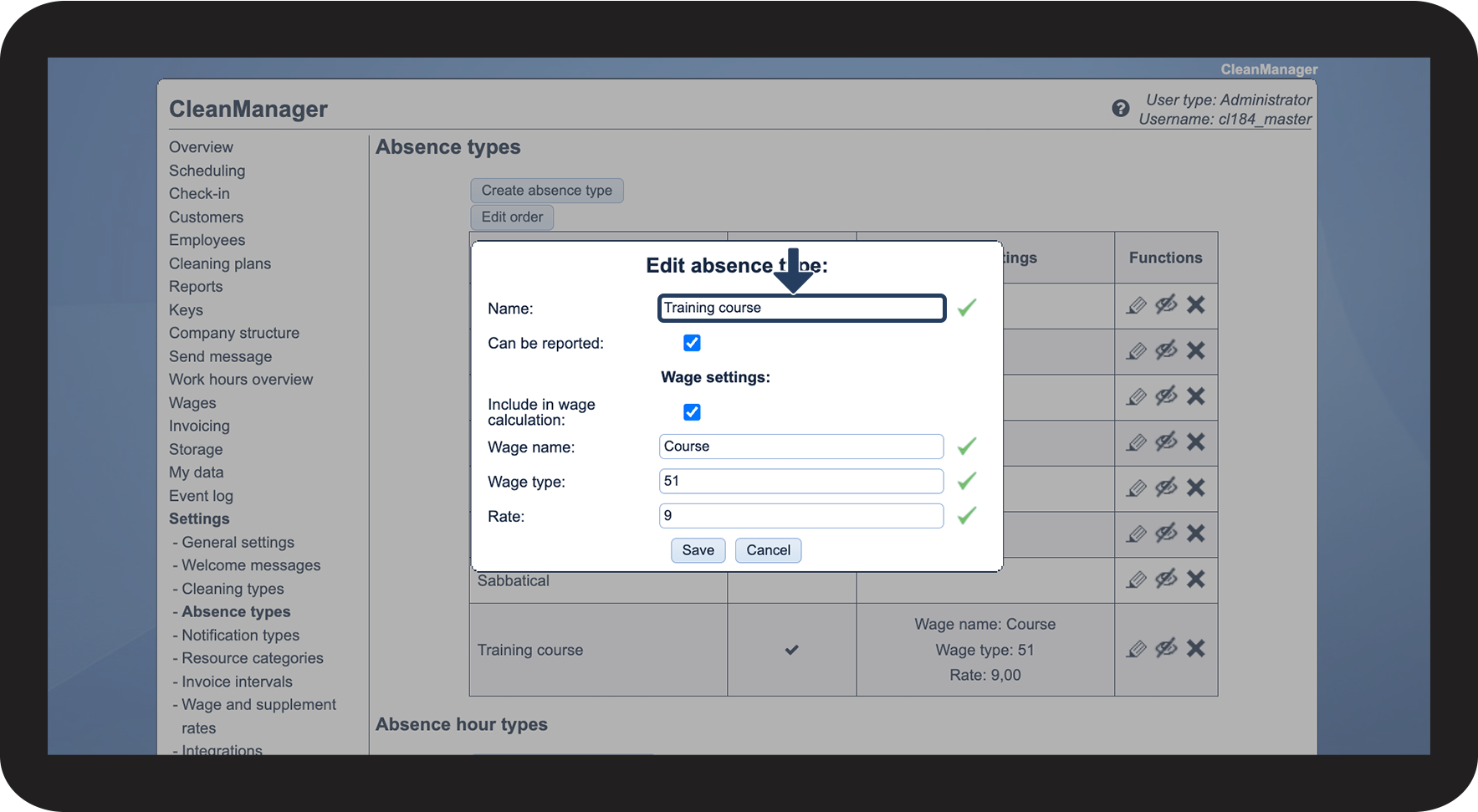Screen dimensions: 1478x812
Task: Go to Employees in the sidebar
Action: tap(207, 240)
